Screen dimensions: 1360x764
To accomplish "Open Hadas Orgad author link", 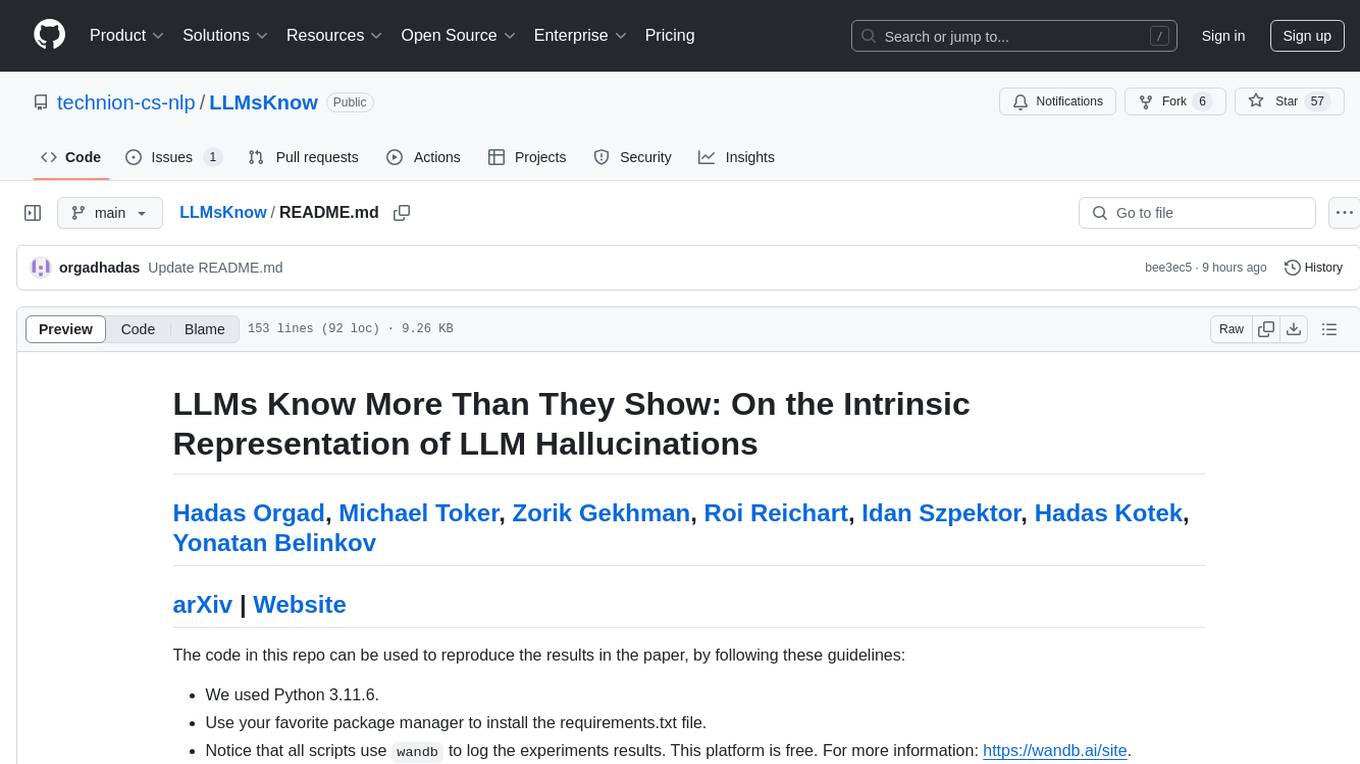I will tap(249, 513).
